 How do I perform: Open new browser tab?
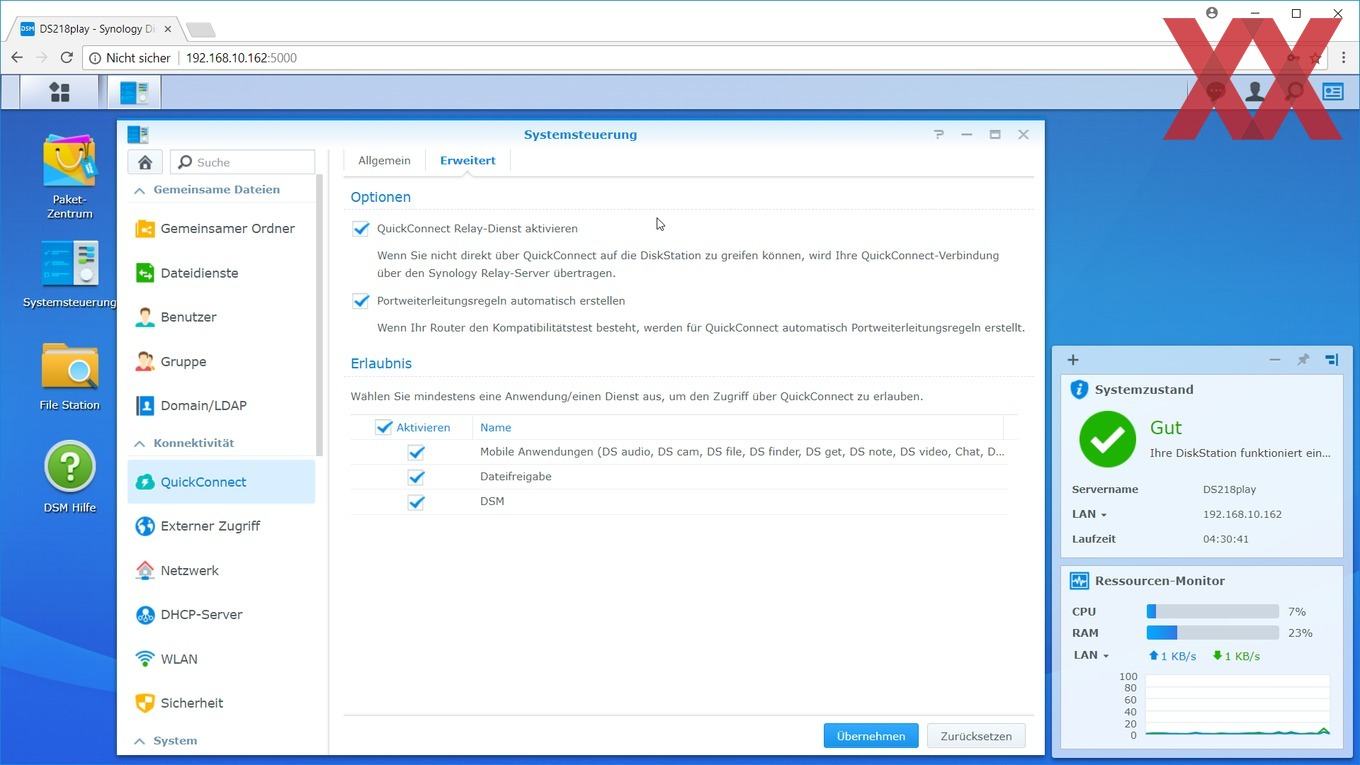point(200,30)
